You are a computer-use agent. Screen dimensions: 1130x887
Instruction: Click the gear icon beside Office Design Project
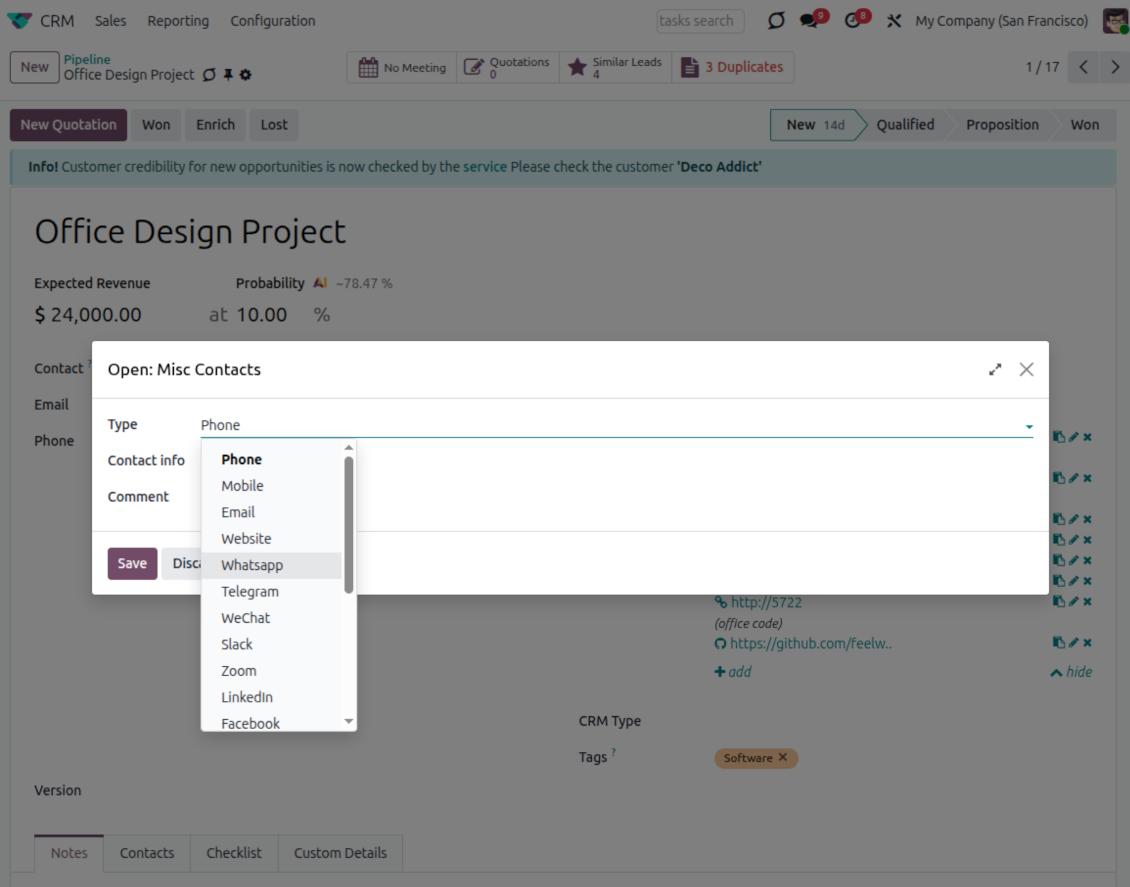click(x=246, y=75)
